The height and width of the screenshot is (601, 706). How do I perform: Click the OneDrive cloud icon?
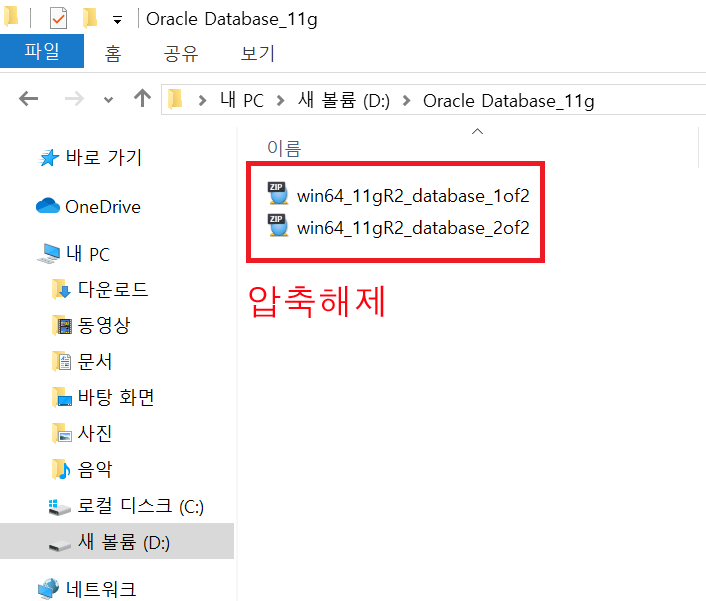tap(48, 206)
